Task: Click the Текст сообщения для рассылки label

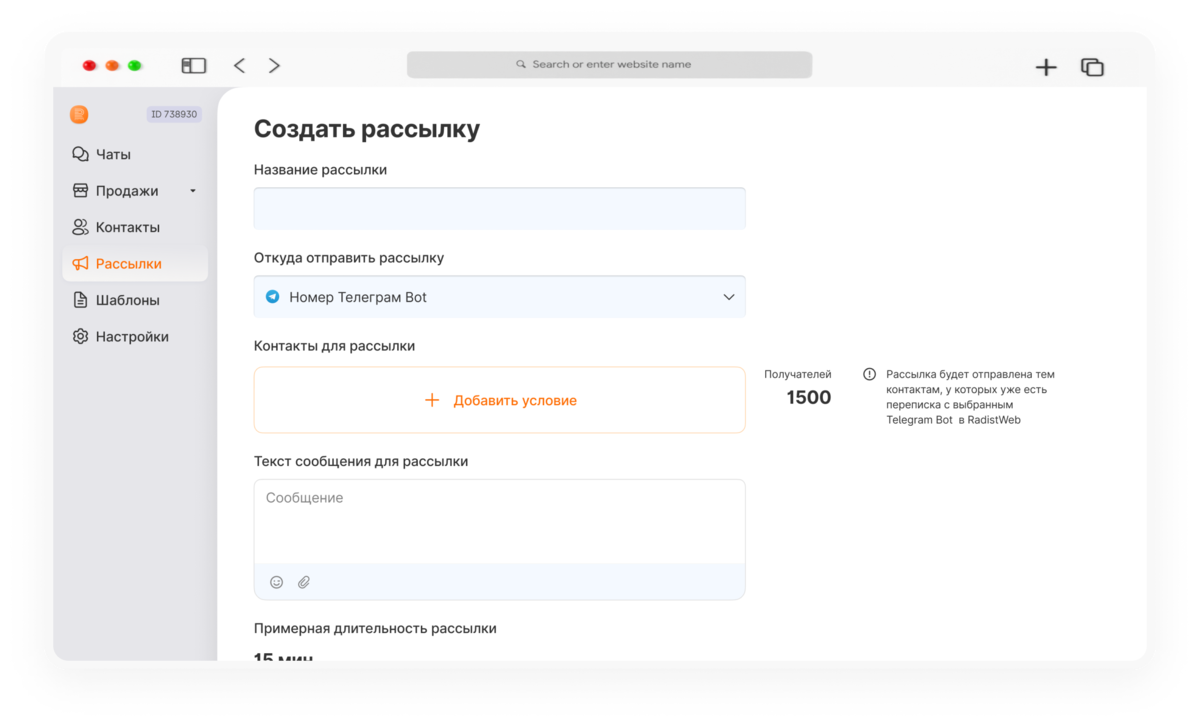Action: [361, 462]
